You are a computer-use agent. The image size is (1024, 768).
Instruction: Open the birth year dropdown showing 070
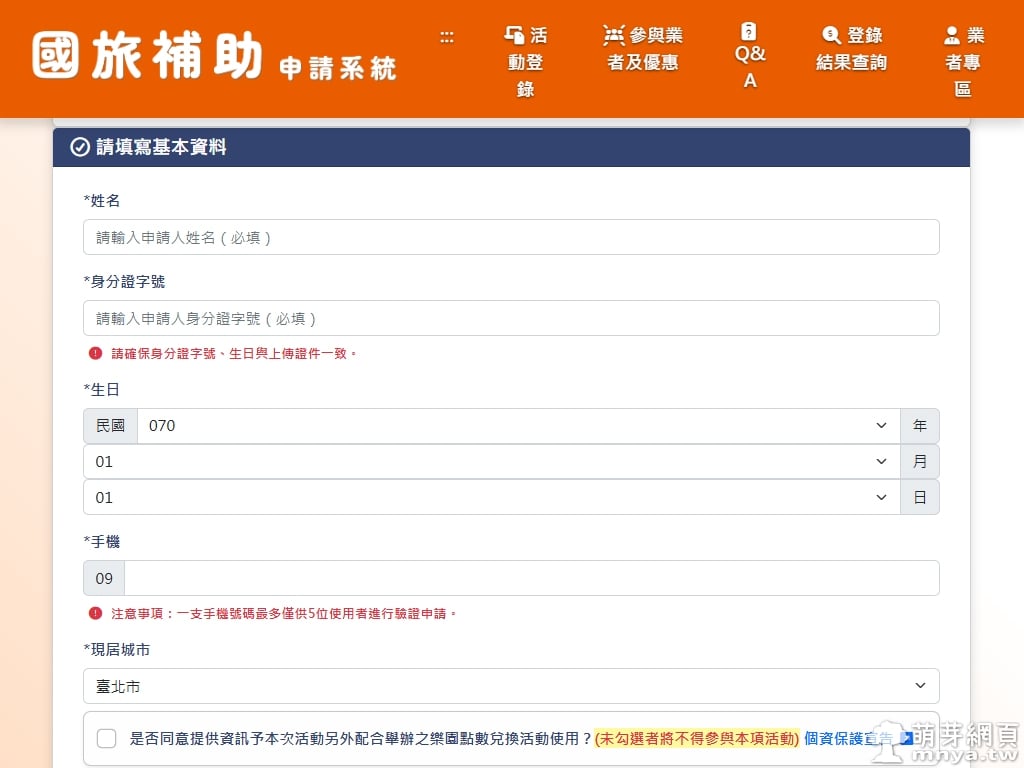[519, 426]
